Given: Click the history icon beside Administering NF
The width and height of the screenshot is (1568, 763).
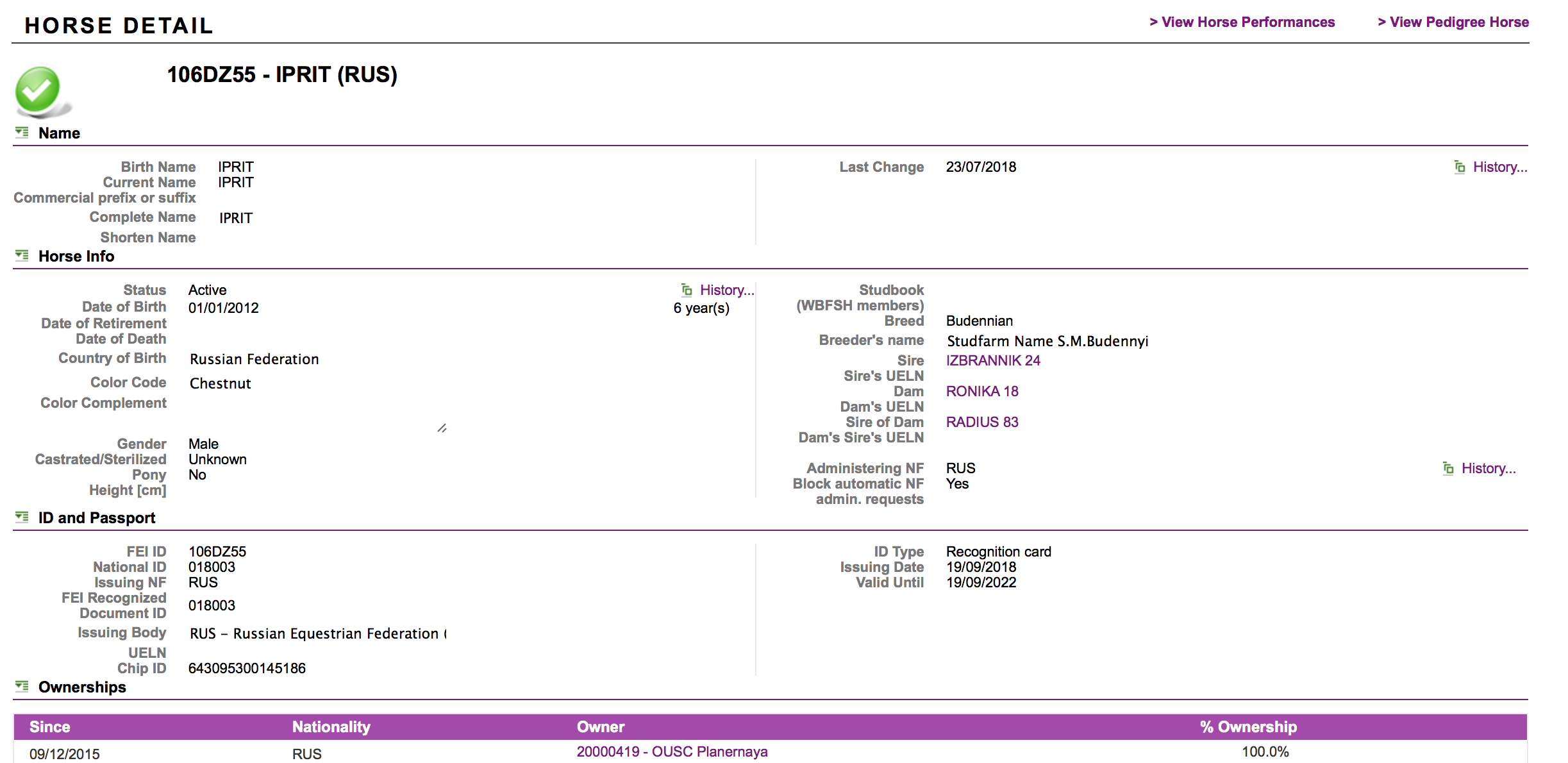Looking at the screenshot, I should [1448, 468].
